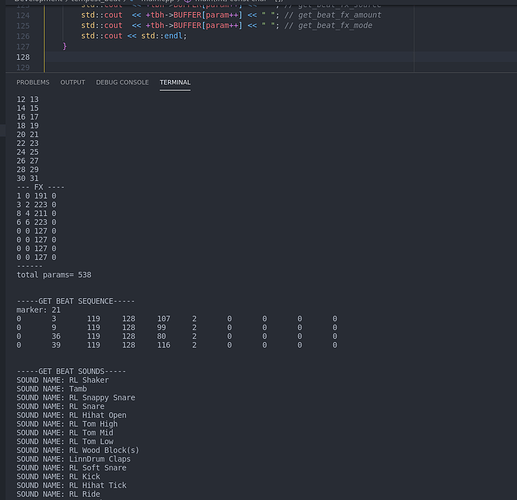Show the DEBUG CONSOLE tab
517x500 pixels.
[x=122, y=82]
